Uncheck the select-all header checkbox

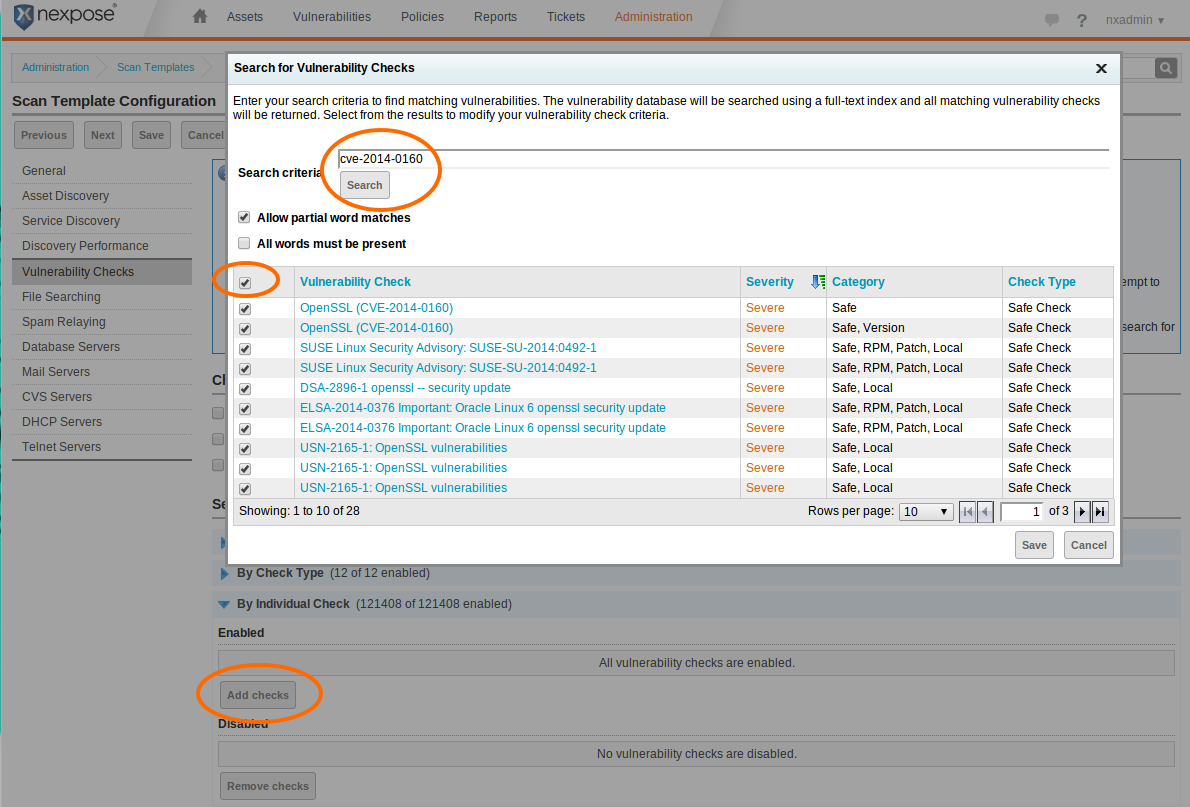245,283
